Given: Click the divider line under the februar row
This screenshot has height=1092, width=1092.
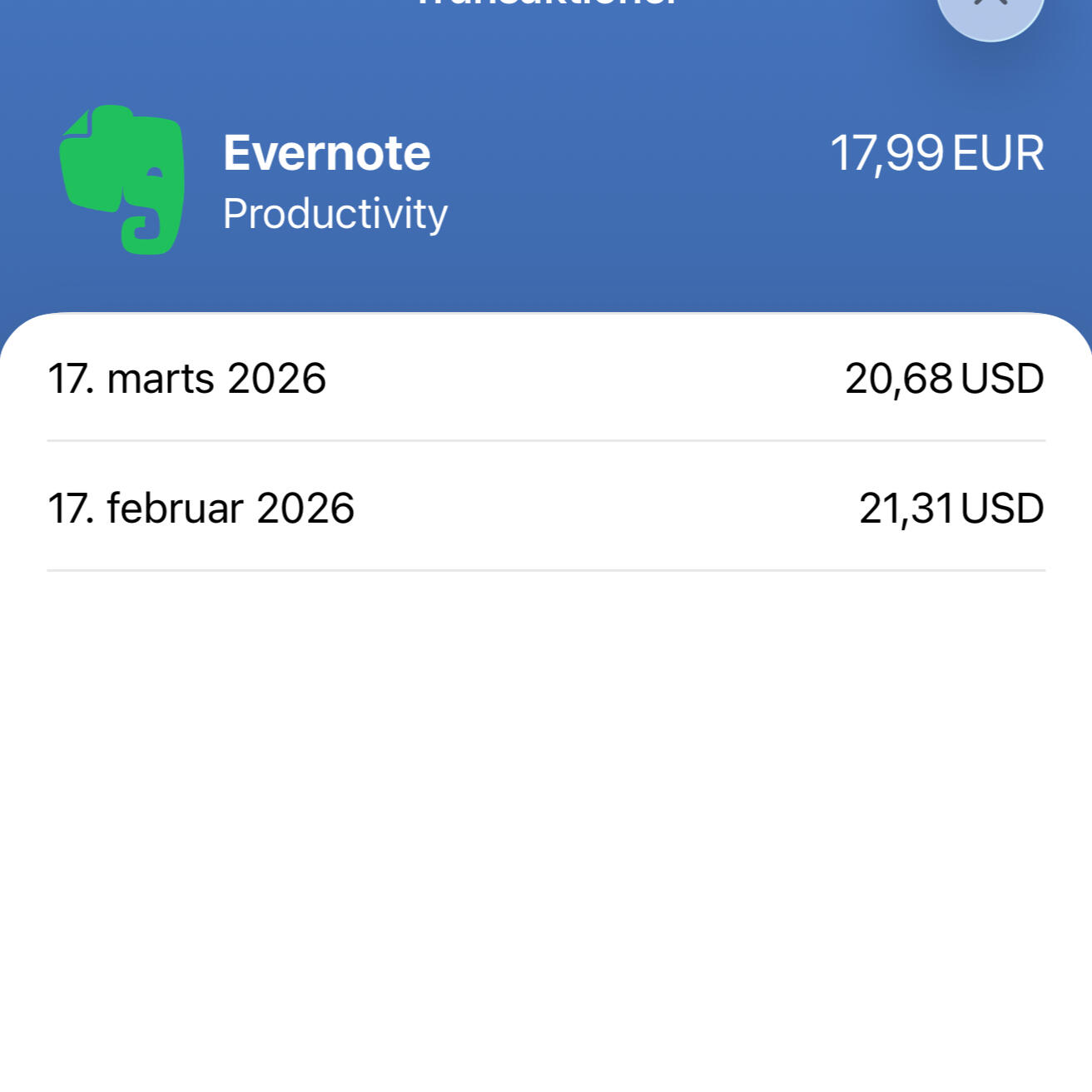Looking at the screenshot, I should [x=546, y=570].
